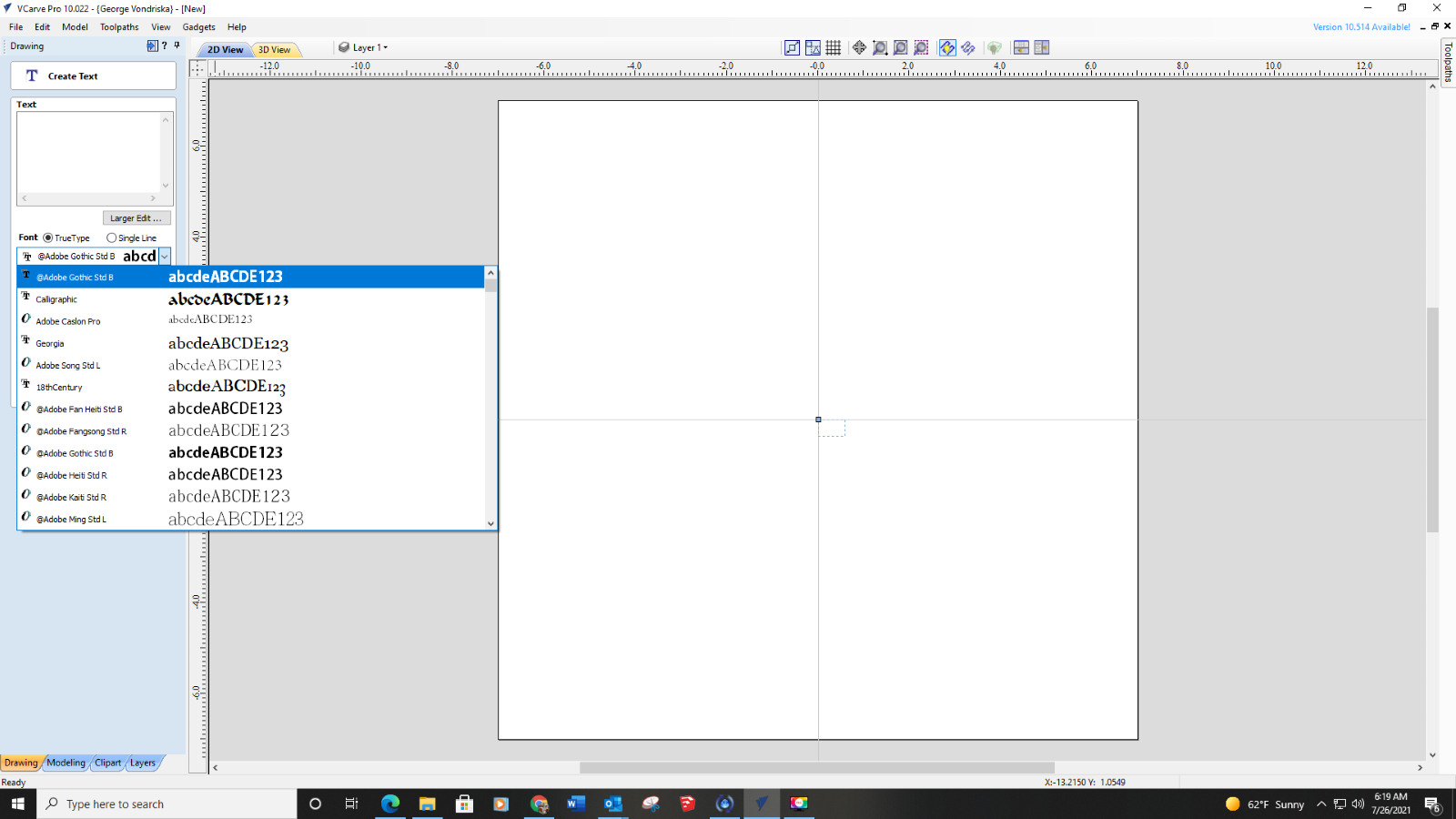Tile 2D and 3D views horizontally

tap(1021, 47)
